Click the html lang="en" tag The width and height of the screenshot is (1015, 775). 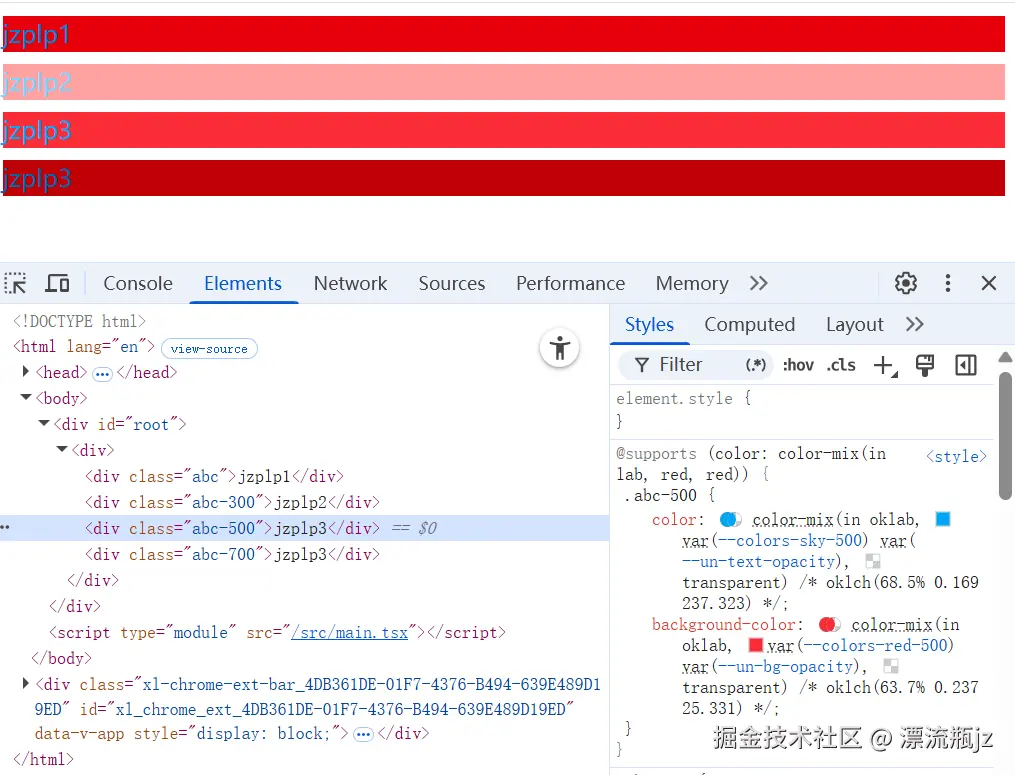pyautogui.click(x=84, y=347)
